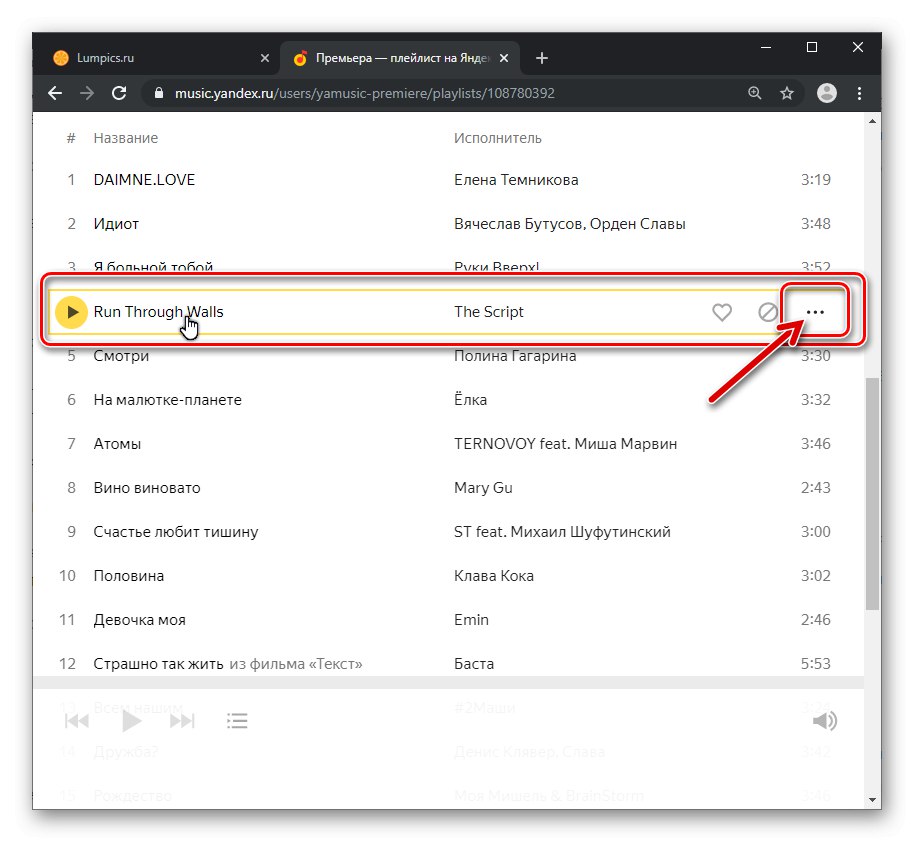Click the dislike icon for The Script track
The width and height of the screenshot is (914, 842).
click(768, 312)
